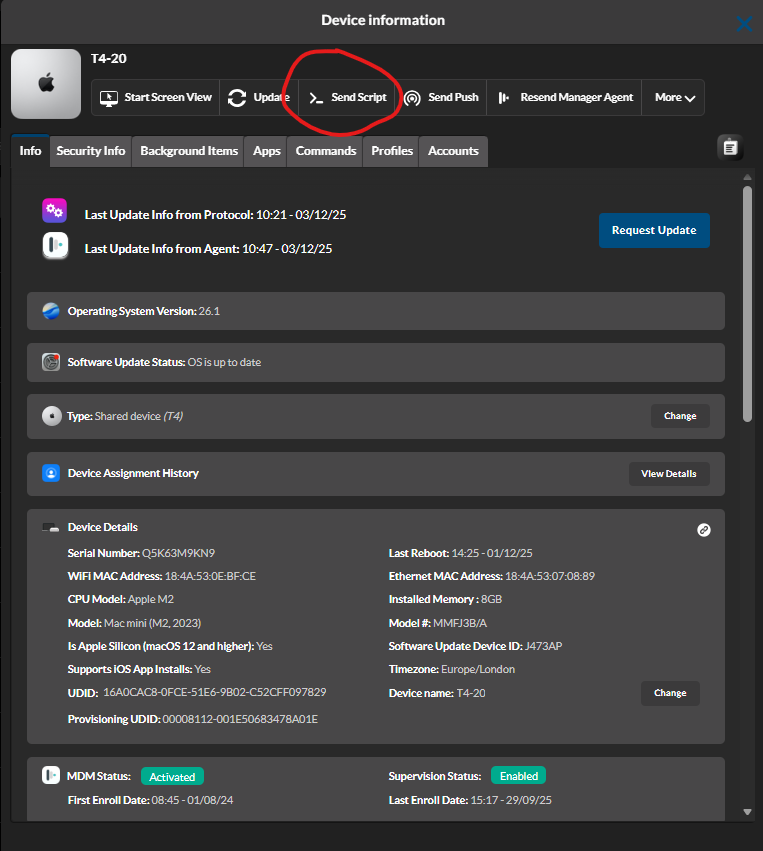
Task: Click the T4-20 device title
Action: (x=109, y=59)
